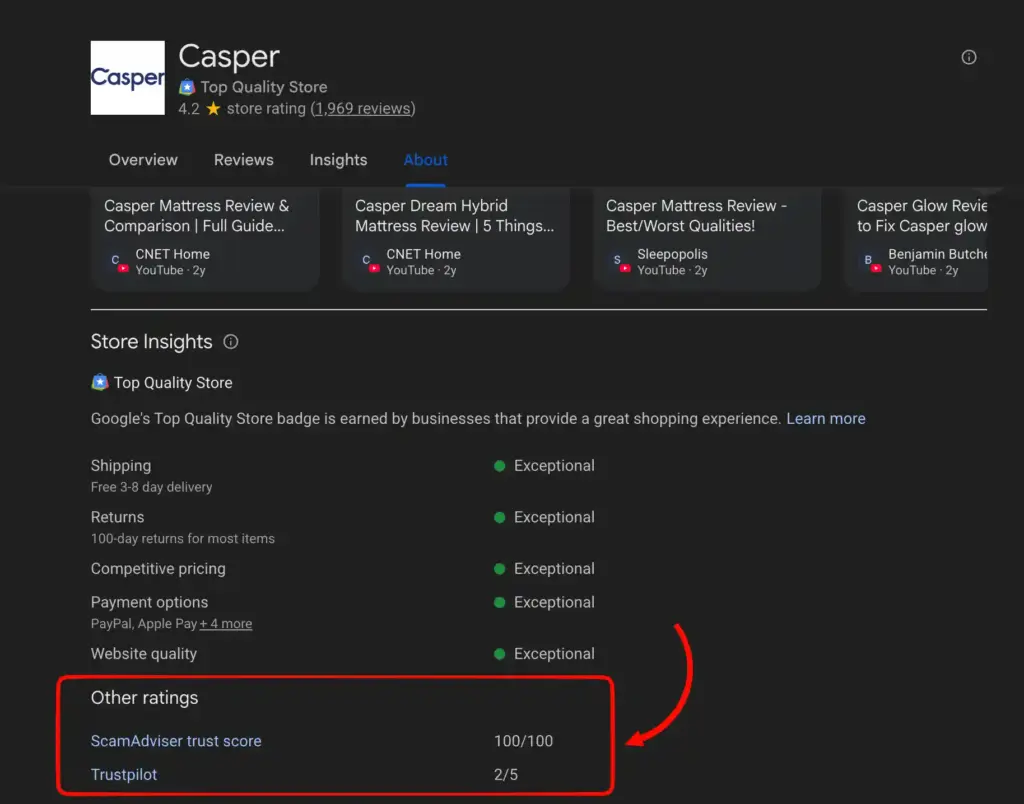
Task: Click the Store Insights info icon
Action: tap(231, 342)
